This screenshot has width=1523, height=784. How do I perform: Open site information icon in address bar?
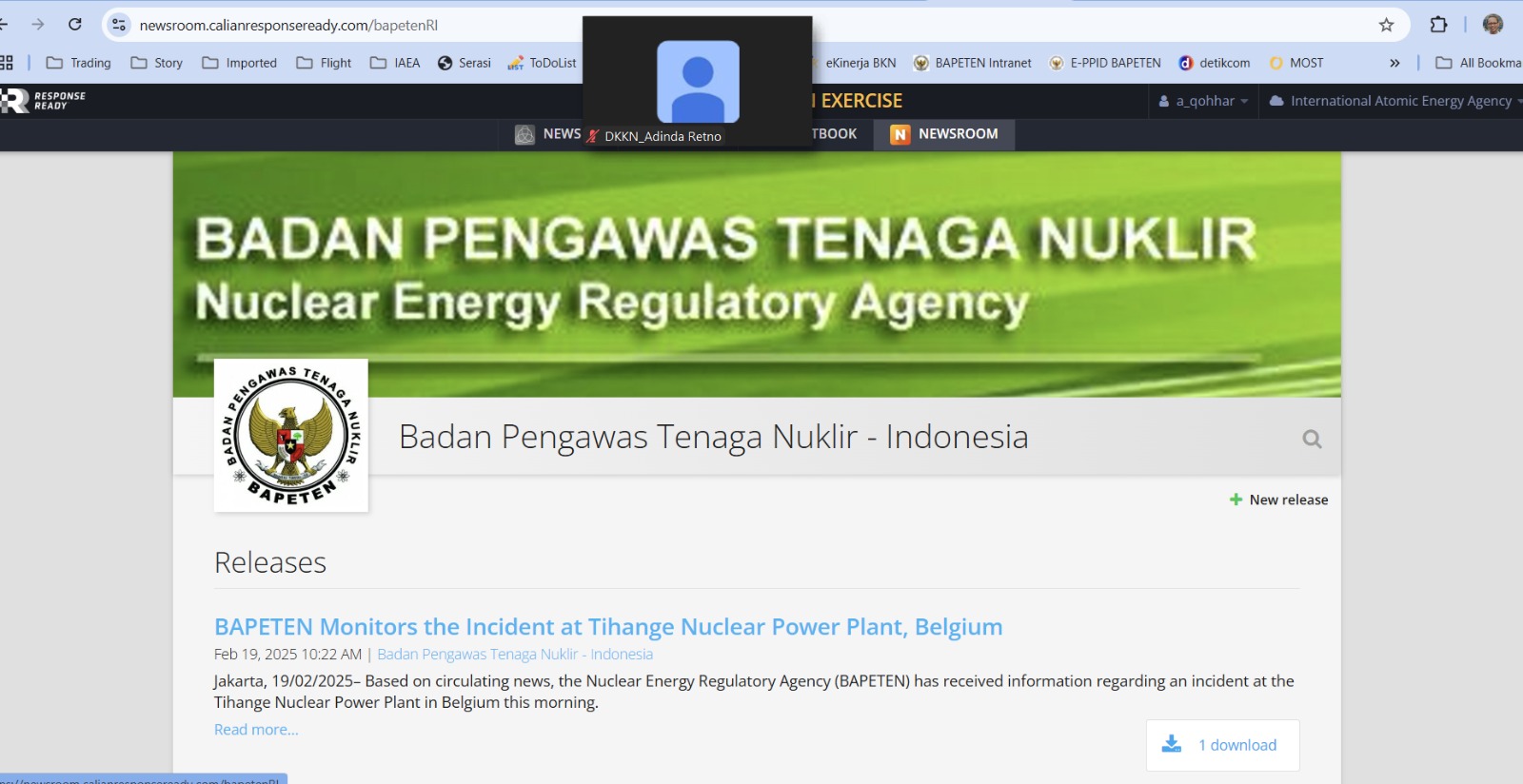[x=119, y=25]
